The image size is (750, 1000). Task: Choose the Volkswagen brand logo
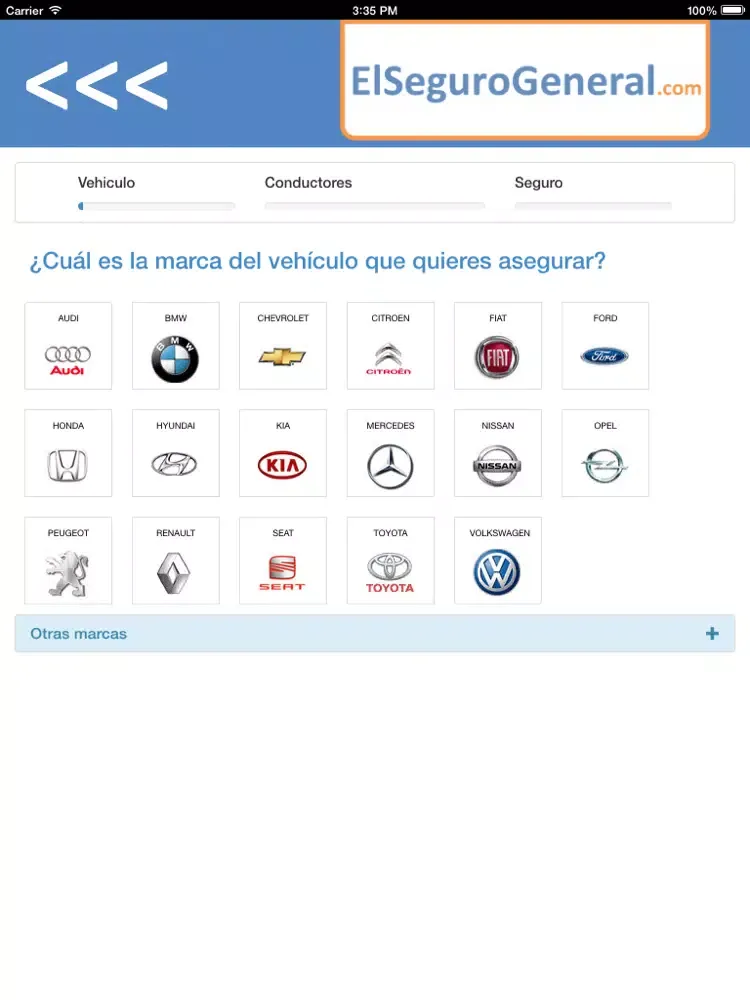(497, 572)
